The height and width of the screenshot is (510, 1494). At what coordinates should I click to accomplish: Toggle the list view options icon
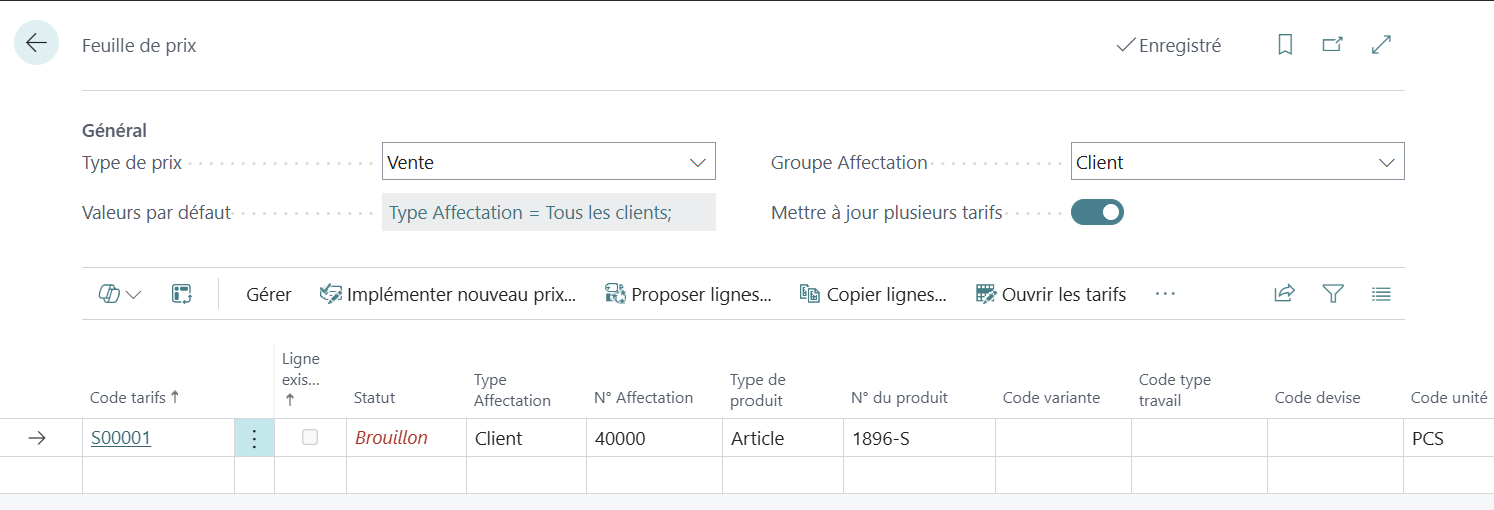[1381, 294]
